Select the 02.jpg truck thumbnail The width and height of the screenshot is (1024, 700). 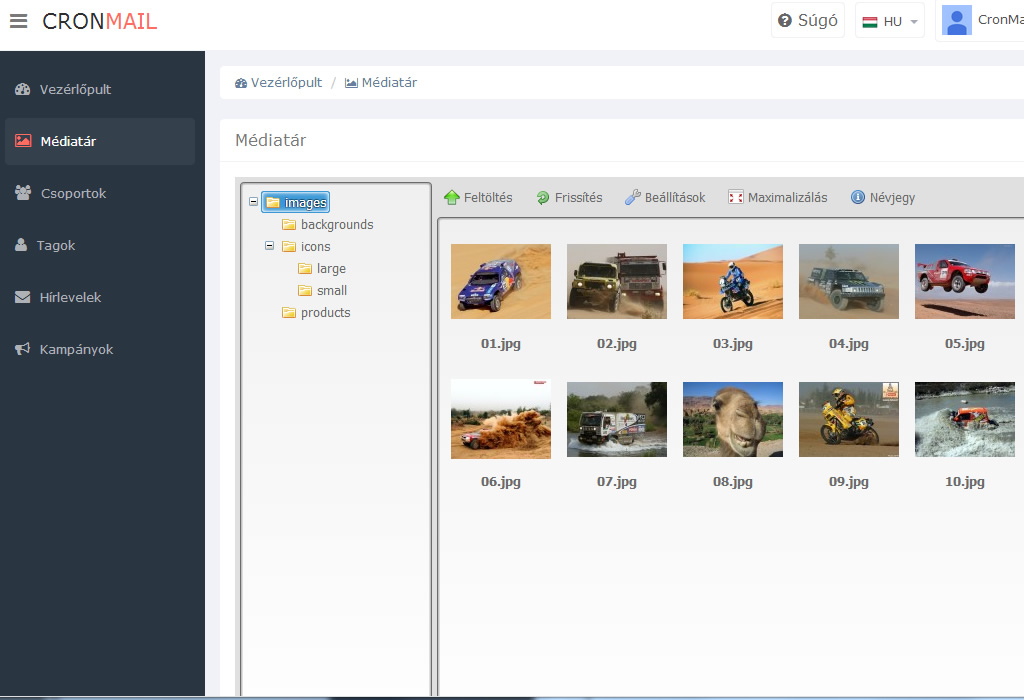pyautogui.click(x=617, y=281)
